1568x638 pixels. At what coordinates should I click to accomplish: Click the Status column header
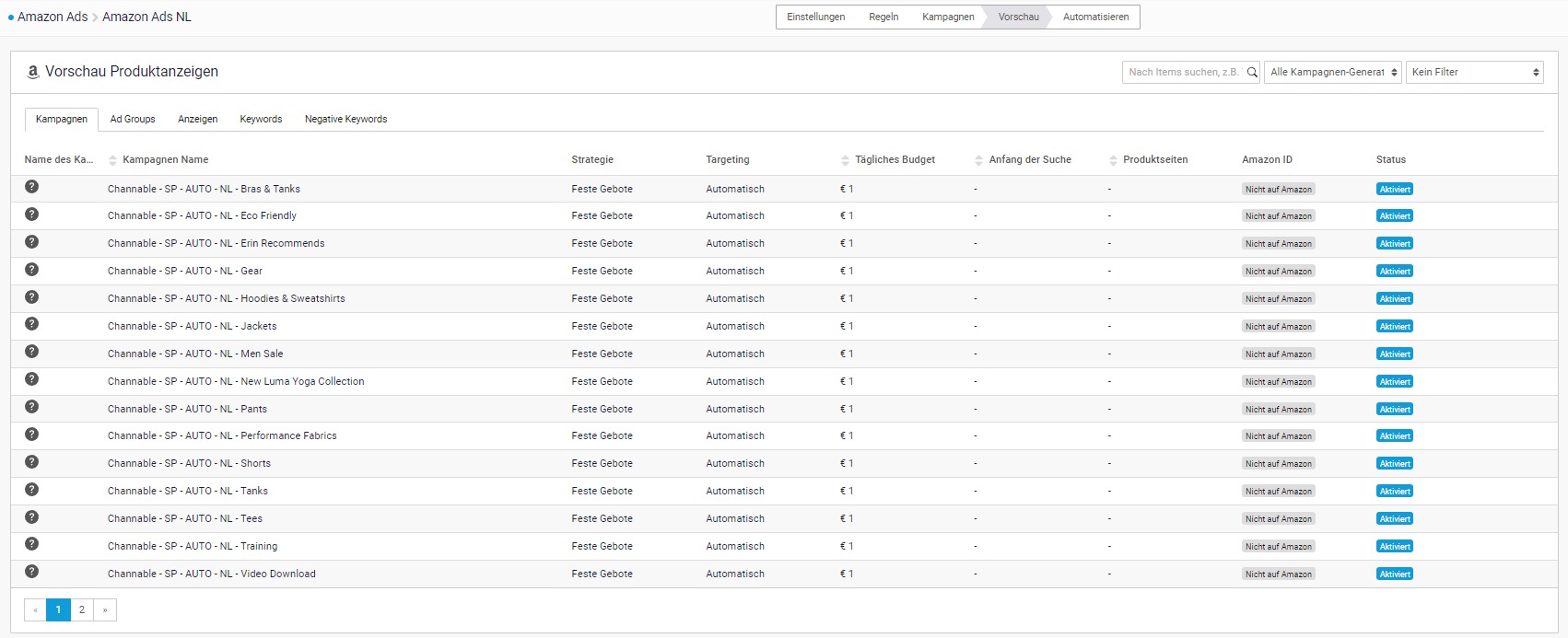coord(1391,159)
